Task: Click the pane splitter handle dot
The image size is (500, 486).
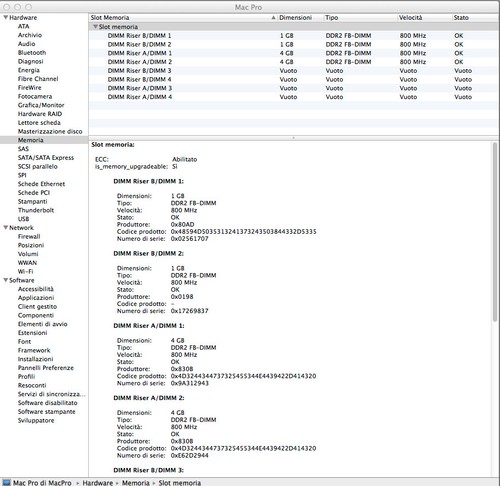Action: 293,138
